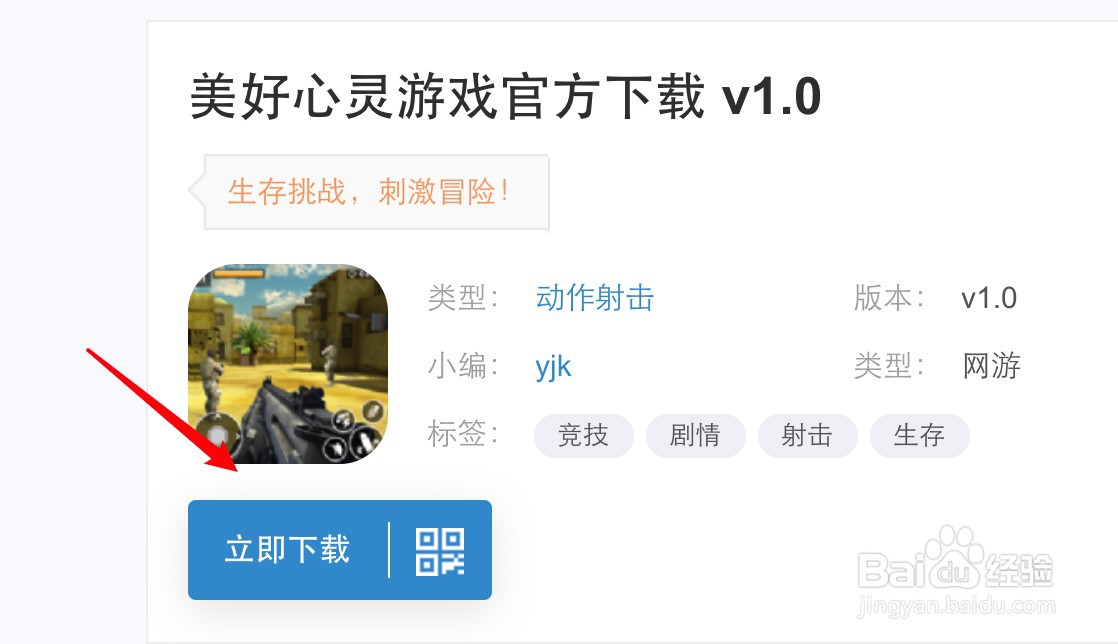This screenshot has width=1118, height=644.
Task: Select the 生存 tag
Action: [x=919, y=435]
